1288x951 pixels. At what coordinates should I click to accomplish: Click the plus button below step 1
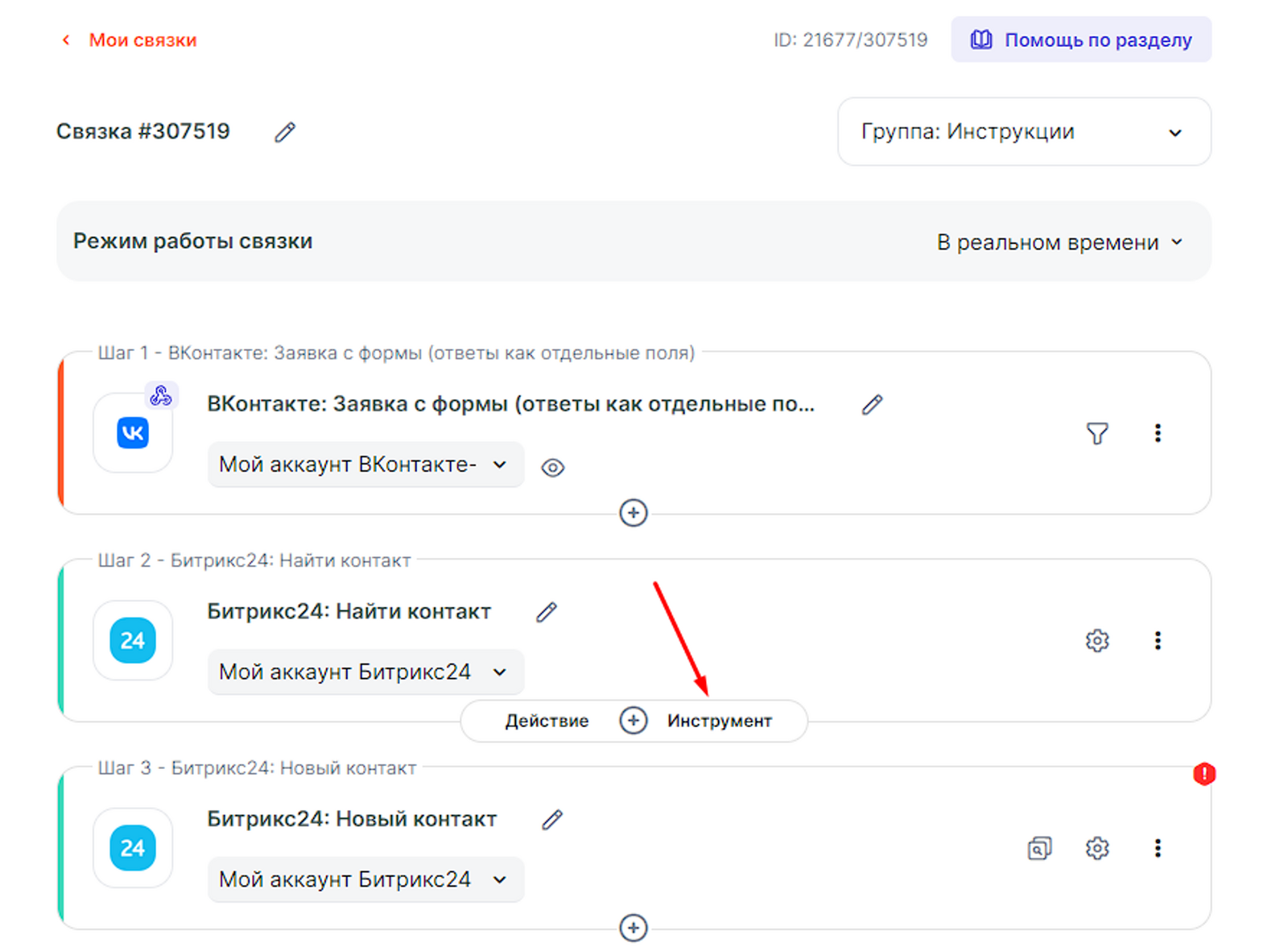click(634, 513)
